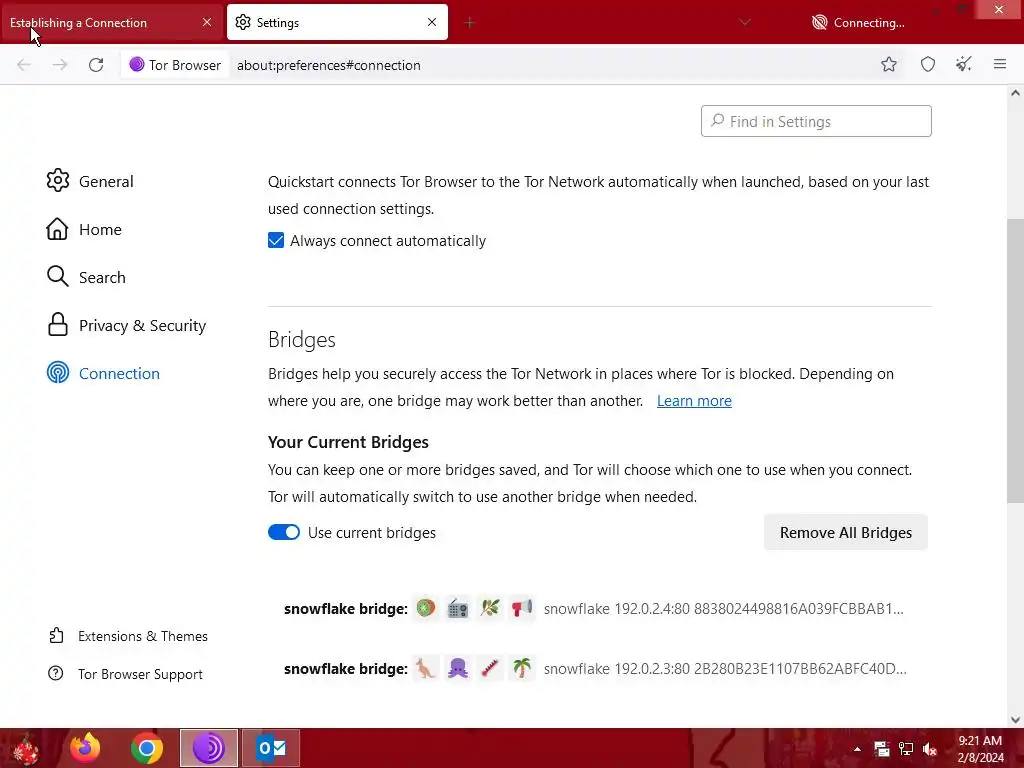Select the Settings tab
This screenshot has width=1024, height=768.
337,22
